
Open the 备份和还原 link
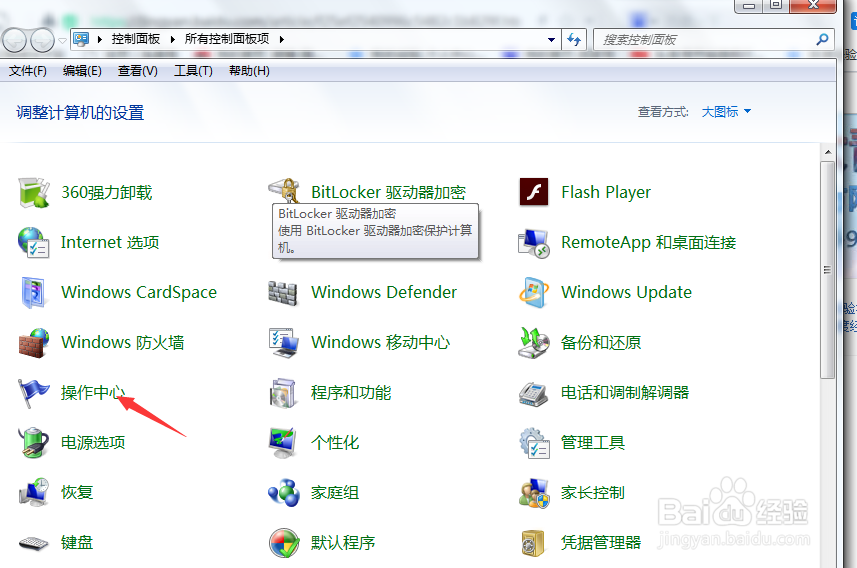click(x=601, y=342)
